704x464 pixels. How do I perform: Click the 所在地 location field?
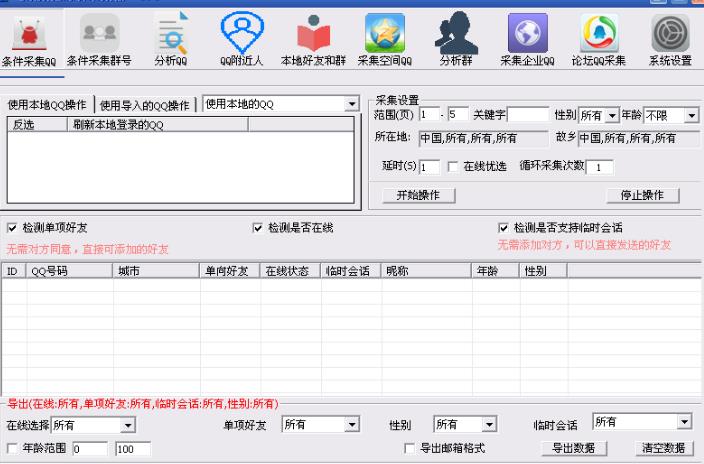coord(483,138)
